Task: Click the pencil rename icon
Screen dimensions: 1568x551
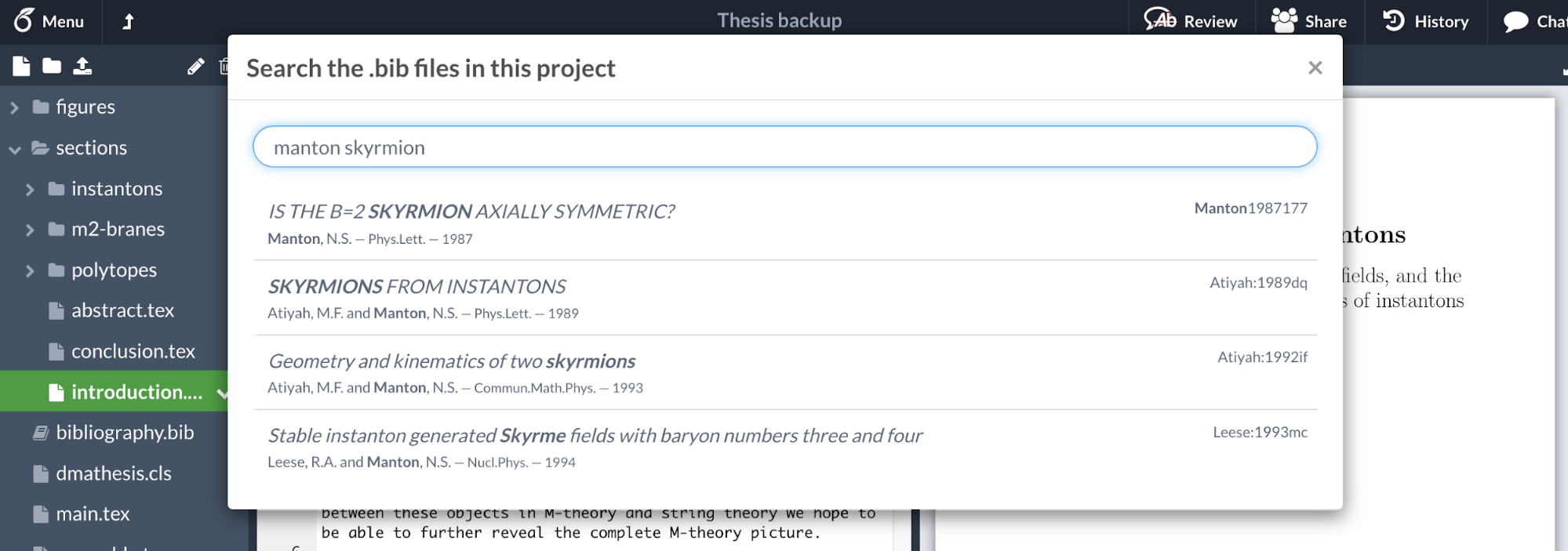Action: point(195,67)
